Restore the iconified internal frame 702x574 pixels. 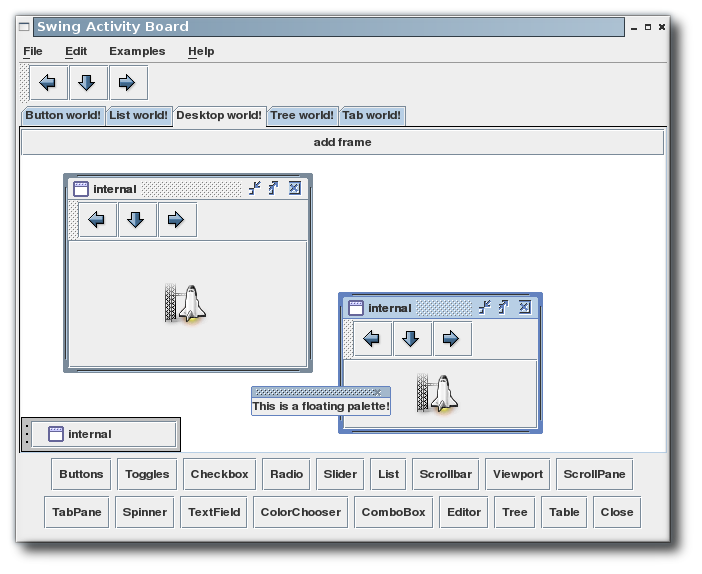click(x=103, y=434)
